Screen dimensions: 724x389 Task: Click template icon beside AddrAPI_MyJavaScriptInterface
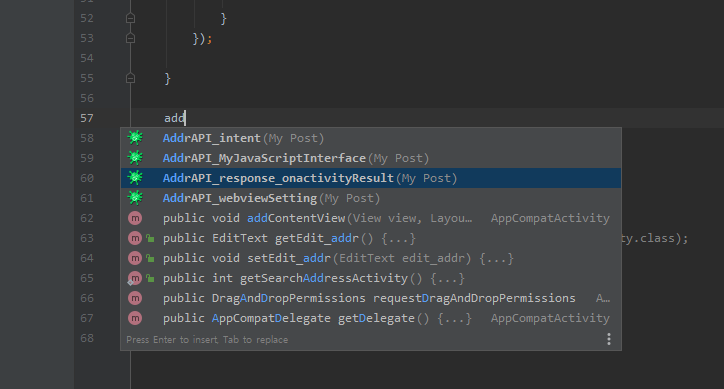(x=135, y=158)
